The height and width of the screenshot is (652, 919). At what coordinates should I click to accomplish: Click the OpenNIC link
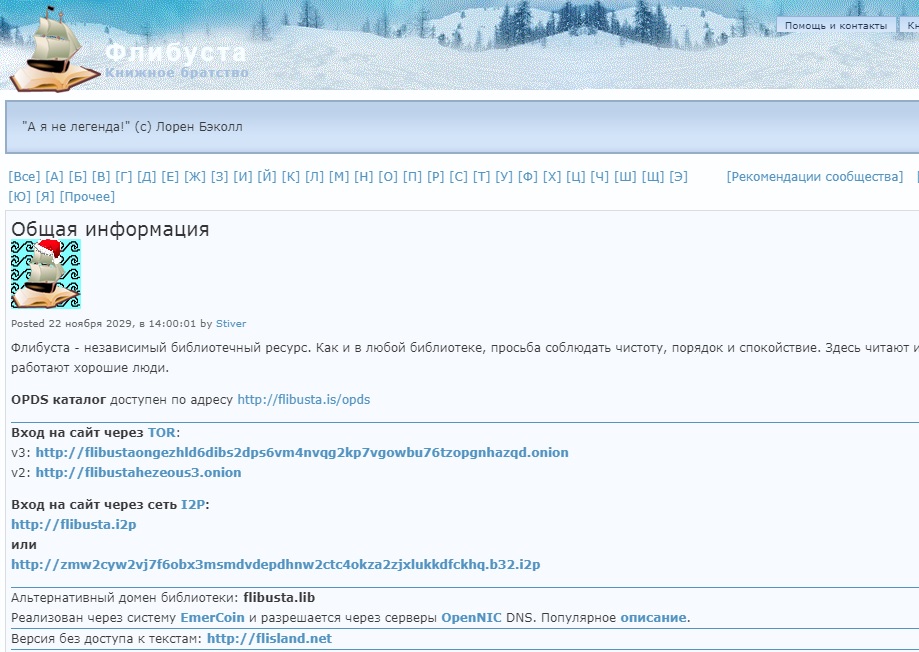471,617
